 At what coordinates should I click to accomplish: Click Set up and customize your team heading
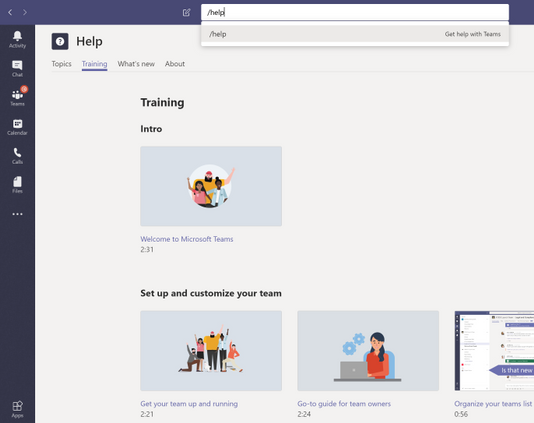pyautogui.click(x=211, y=293)
